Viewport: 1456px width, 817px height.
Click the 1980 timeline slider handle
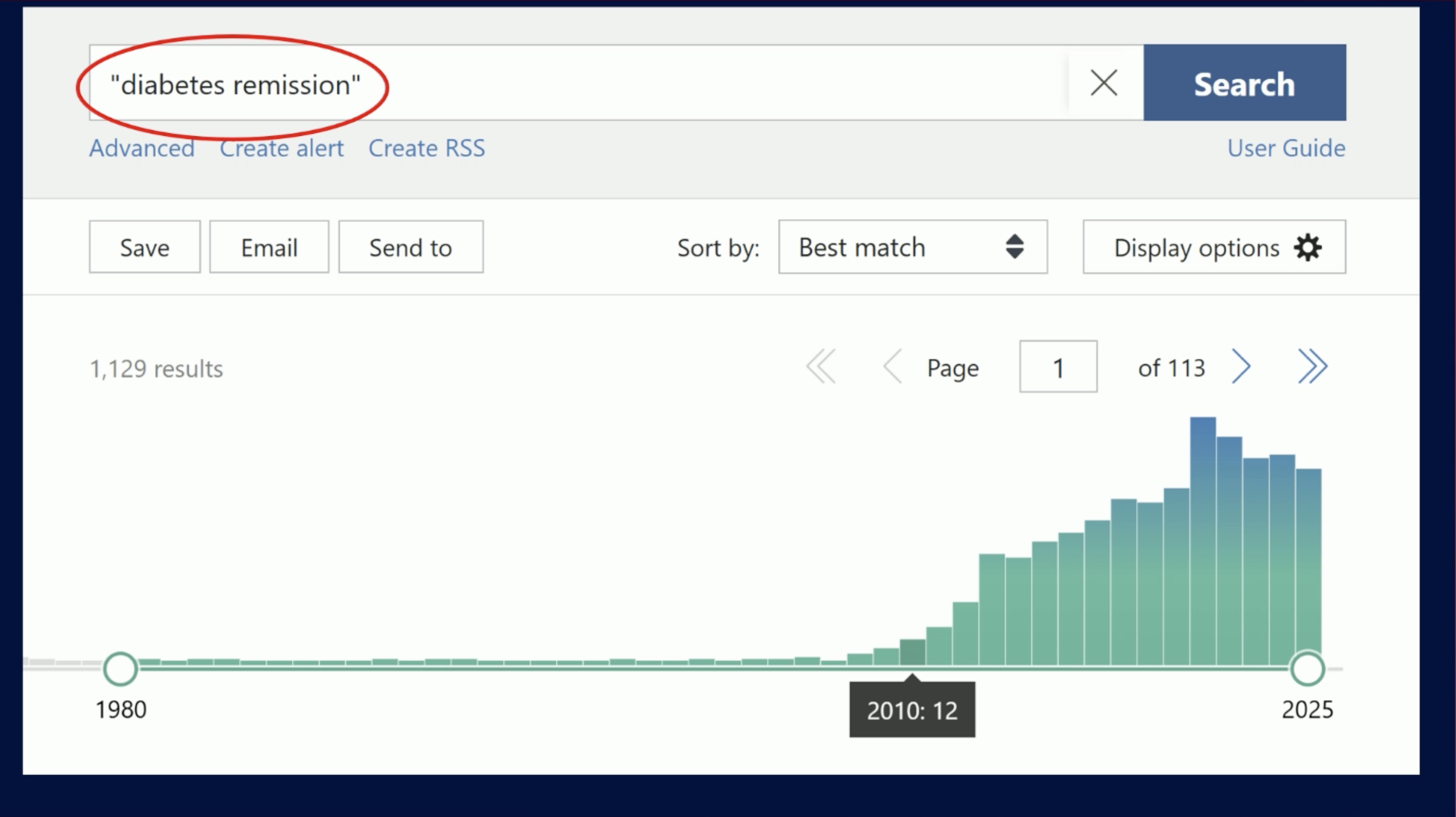point(121,669)
